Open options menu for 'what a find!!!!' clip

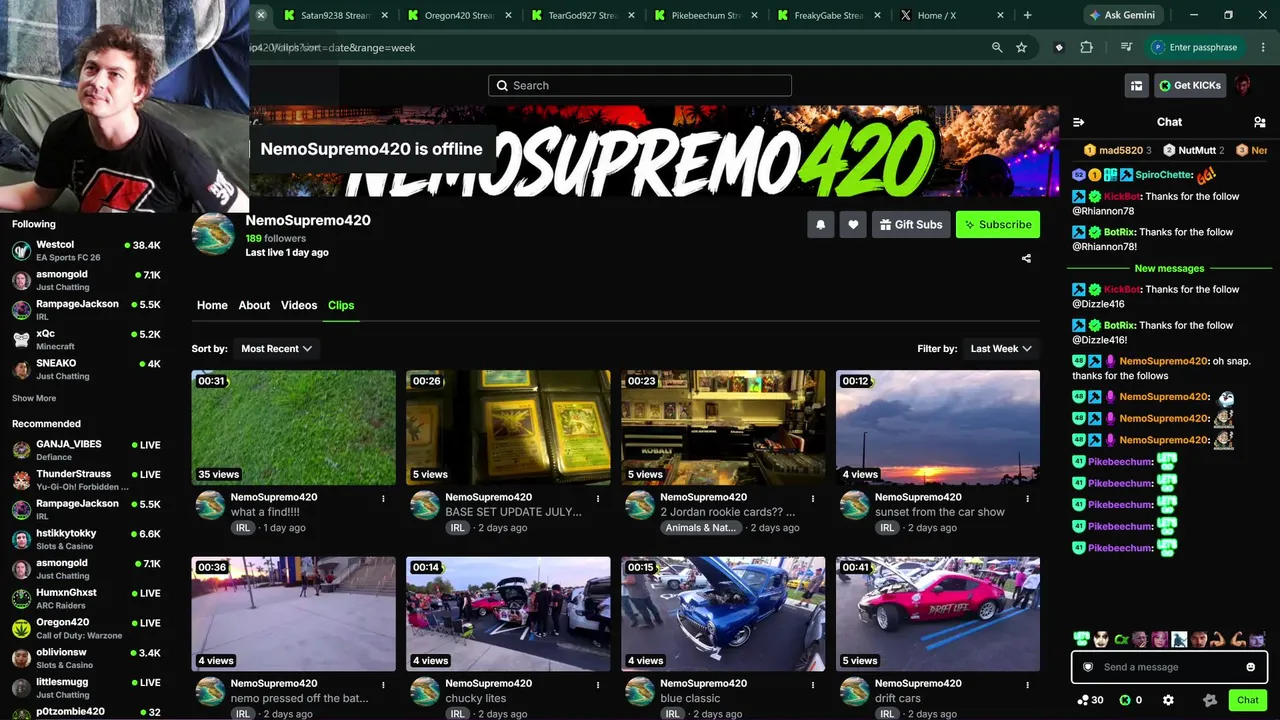[x=383, y=498]
